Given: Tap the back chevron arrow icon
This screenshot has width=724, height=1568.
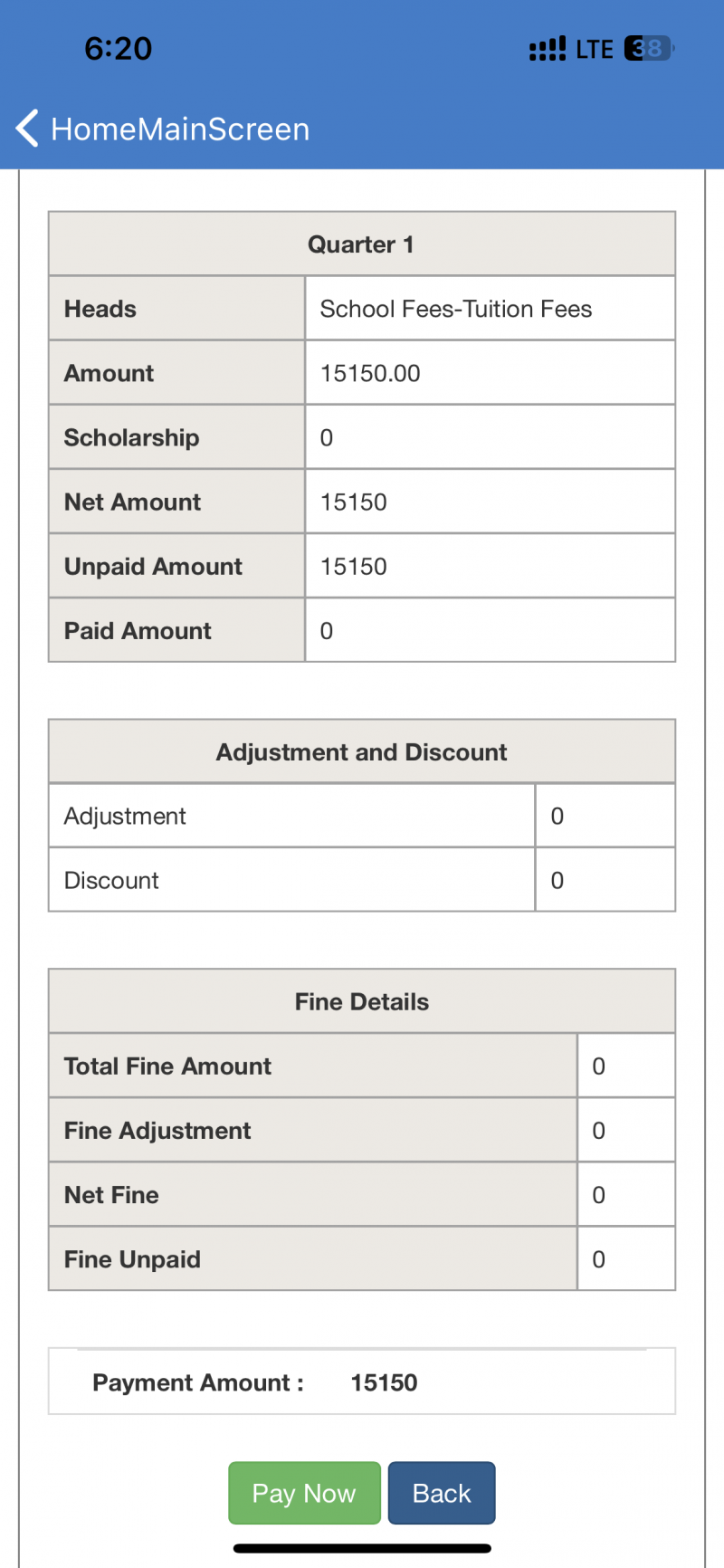Looking at the screenshot, I should (x=27, y=129).
